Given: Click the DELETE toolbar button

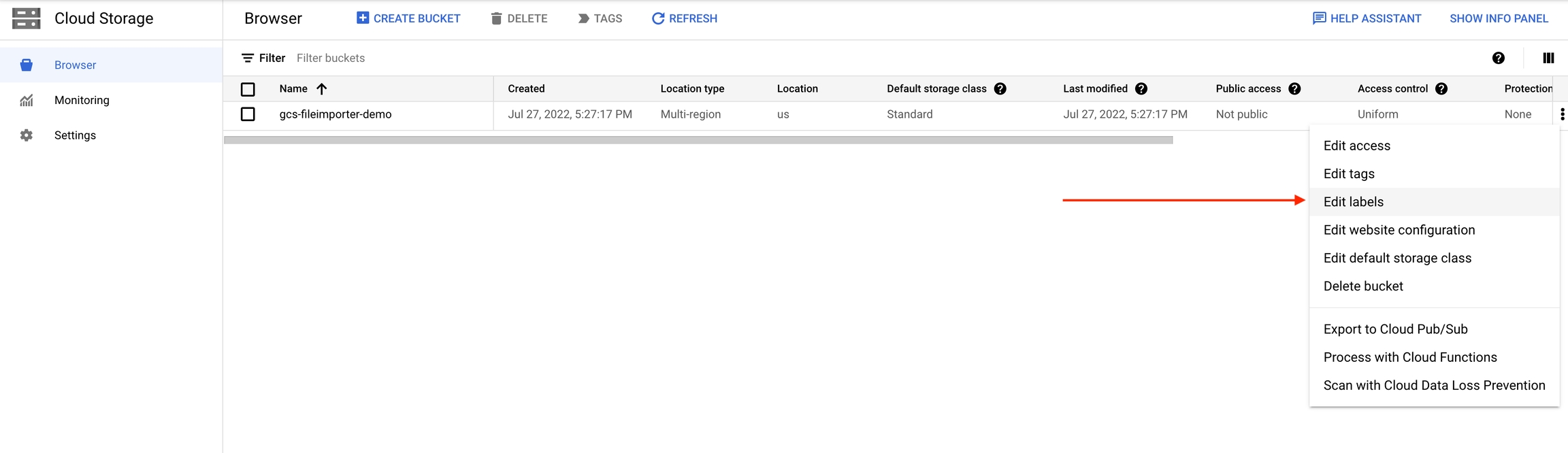Looking at the screenshot, I should point(519,18).
